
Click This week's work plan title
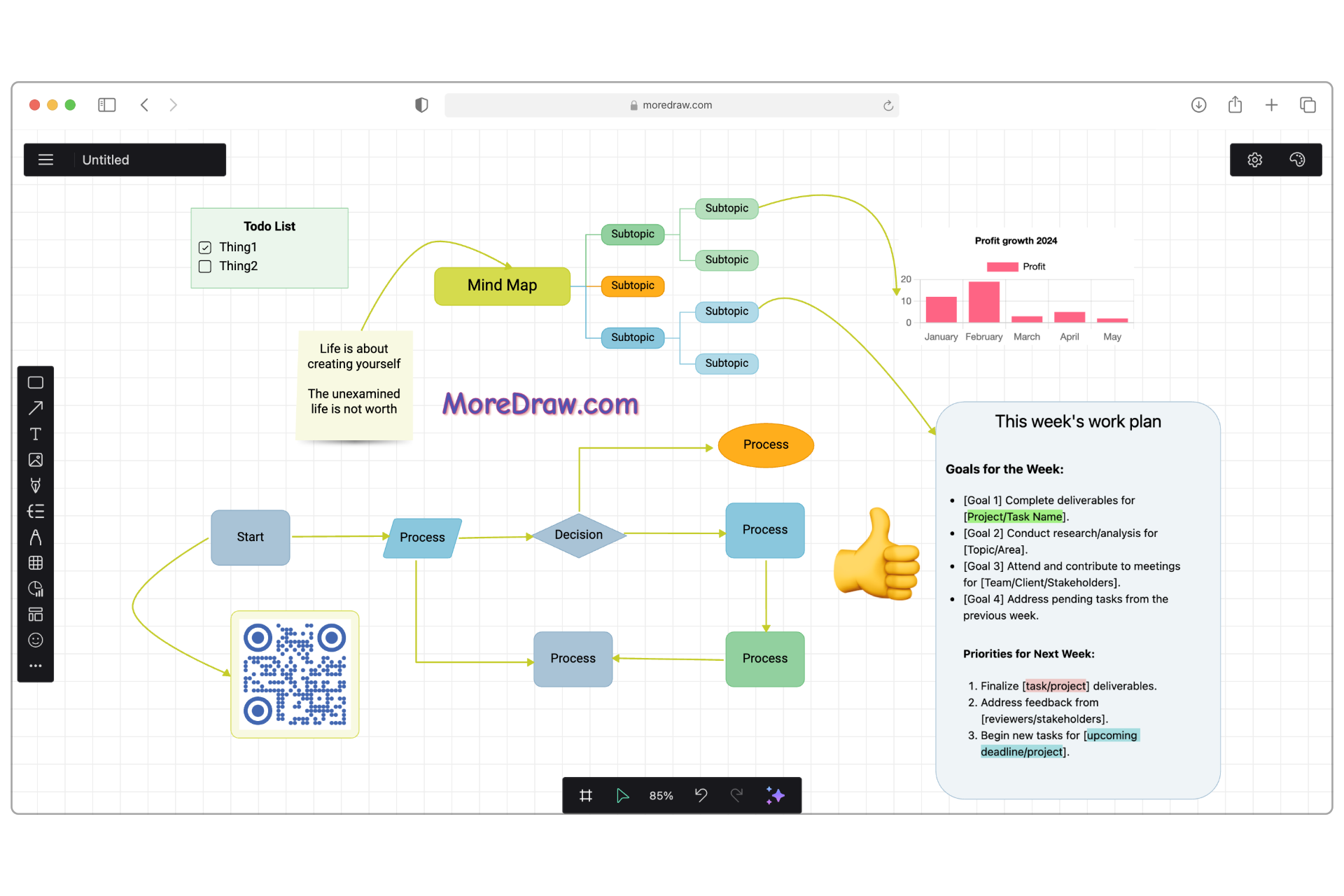point(1078,421)
